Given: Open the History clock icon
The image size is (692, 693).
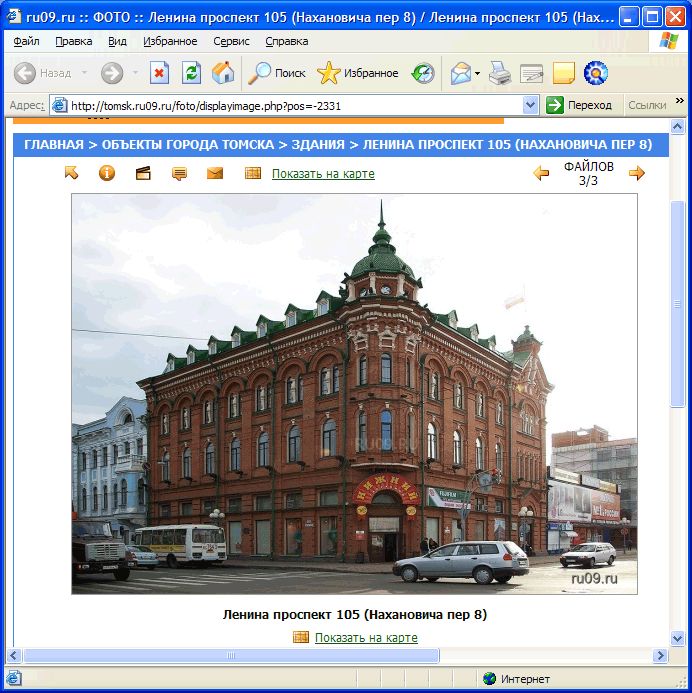Looking at the screenshot, I should coord(423,73).
